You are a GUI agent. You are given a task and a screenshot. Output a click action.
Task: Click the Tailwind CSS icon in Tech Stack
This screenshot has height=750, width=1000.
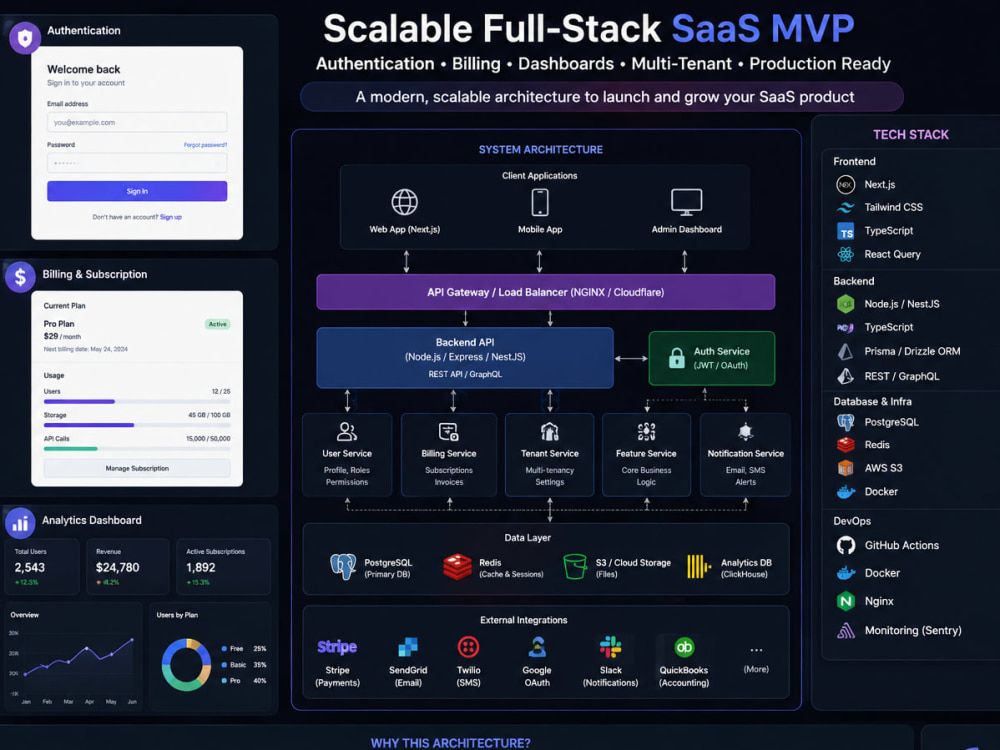[846, 207]
